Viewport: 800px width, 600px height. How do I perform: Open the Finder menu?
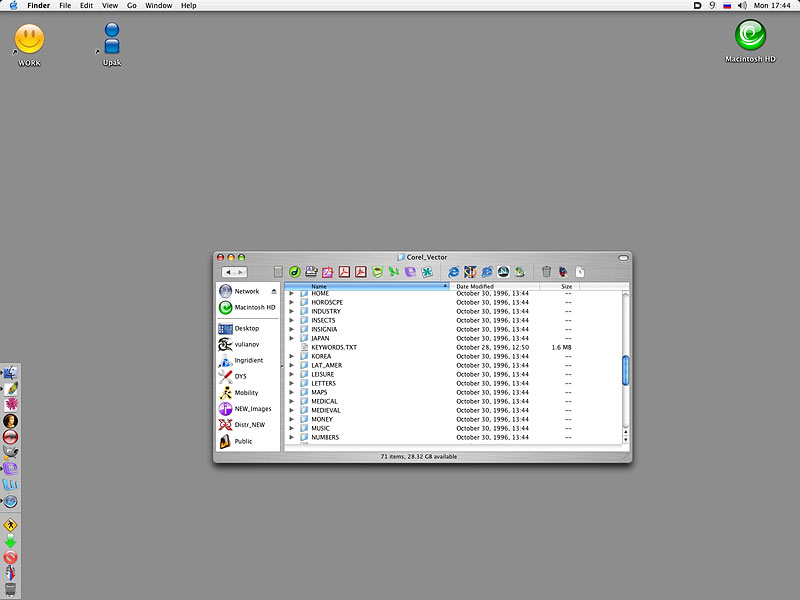click(x=38, y=6)
